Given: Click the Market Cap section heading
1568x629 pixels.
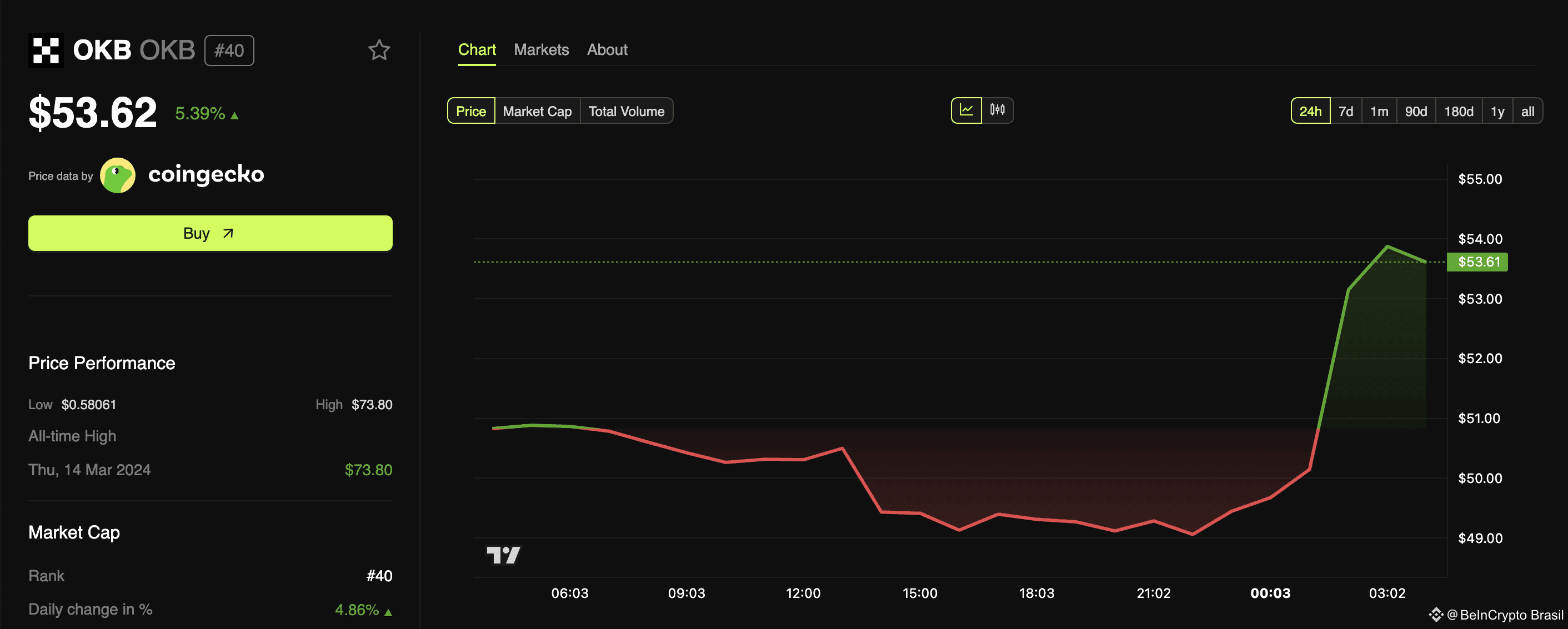Looking at the screenshot, I should tap(74, 532).
